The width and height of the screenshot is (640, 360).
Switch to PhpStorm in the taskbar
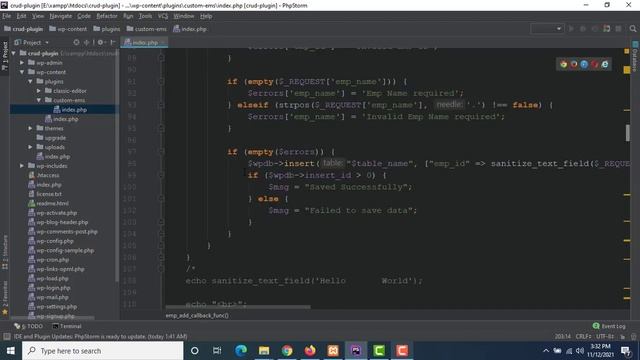[356, 351]
